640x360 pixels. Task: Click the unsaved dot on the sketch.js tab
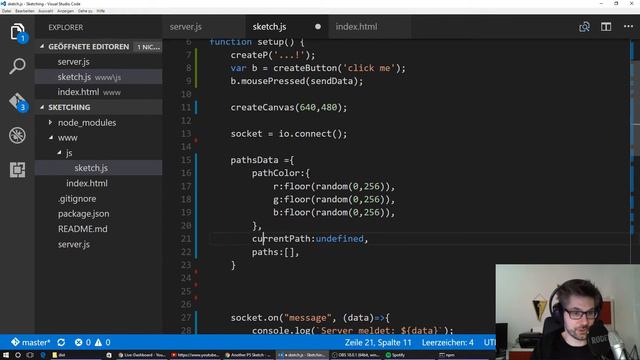(318, 27)
